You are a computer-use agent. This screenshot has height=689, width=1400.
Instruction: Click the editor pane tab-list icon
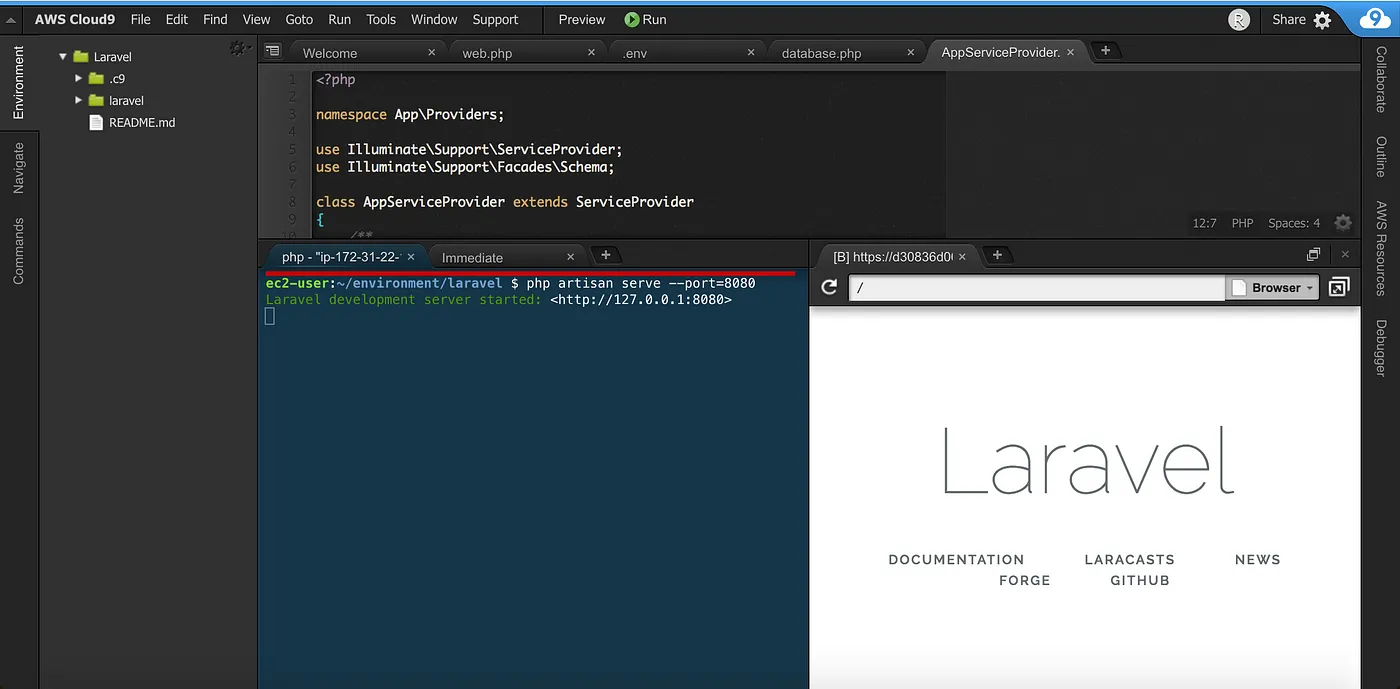coord(273,50)
